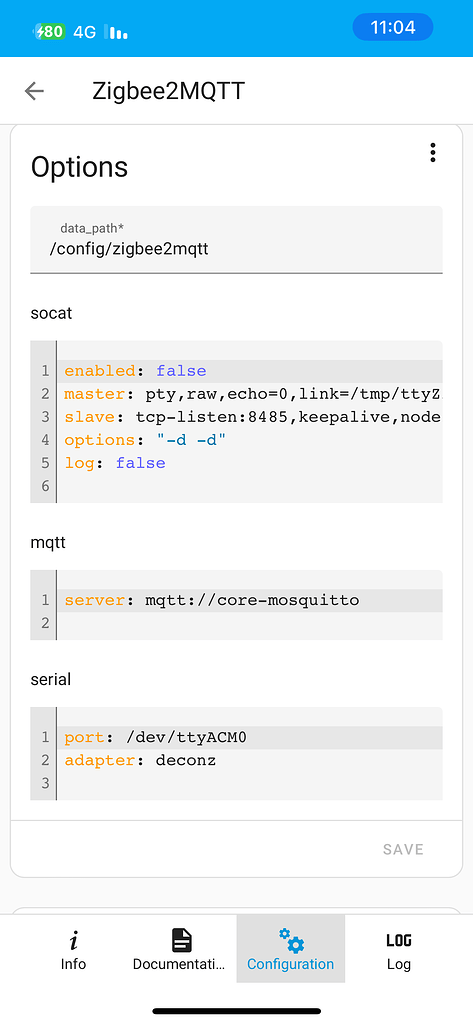Tap the 11:04 clock pill
The image size is (473, 1024).
pos(393,27)
